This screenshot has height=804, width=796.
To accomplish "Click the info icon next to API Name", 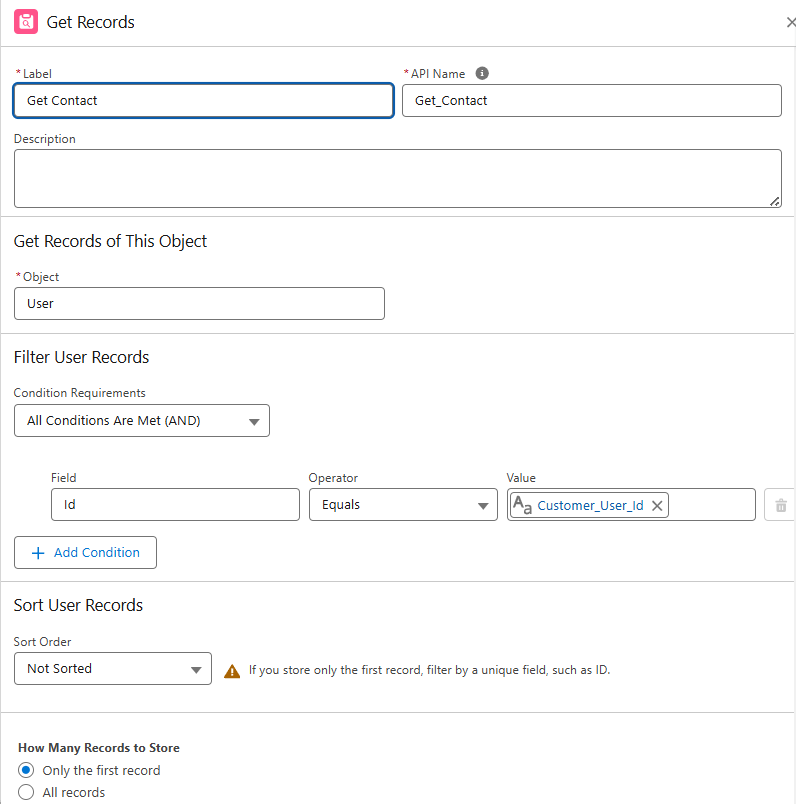I will click(x=482, y=73).
